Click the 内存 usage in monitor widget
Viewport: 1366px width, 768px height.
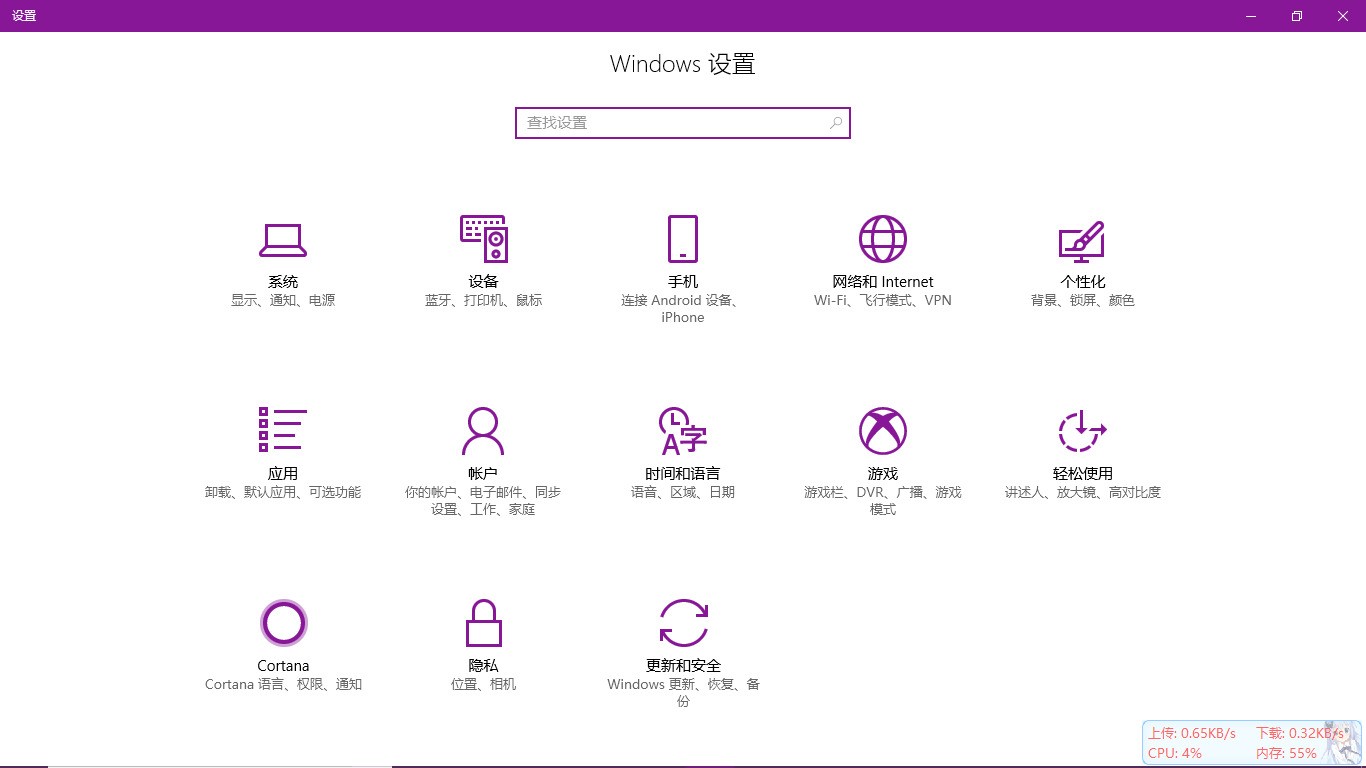pyautogui.click(x=1287, y=753)
